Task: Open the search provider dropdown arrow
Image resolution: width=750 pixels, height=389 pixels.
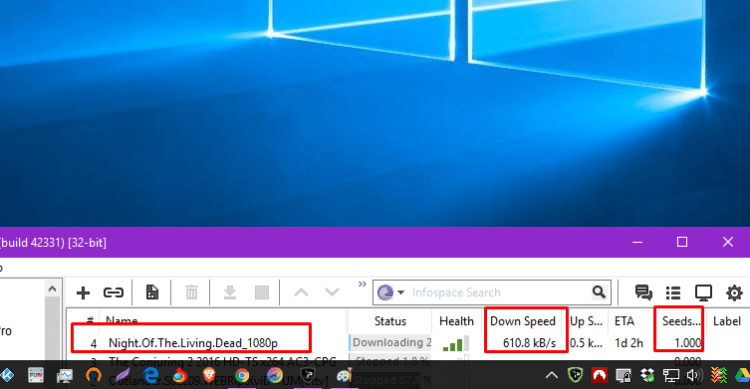Action: pyautogui.click(x=401, y=292)
